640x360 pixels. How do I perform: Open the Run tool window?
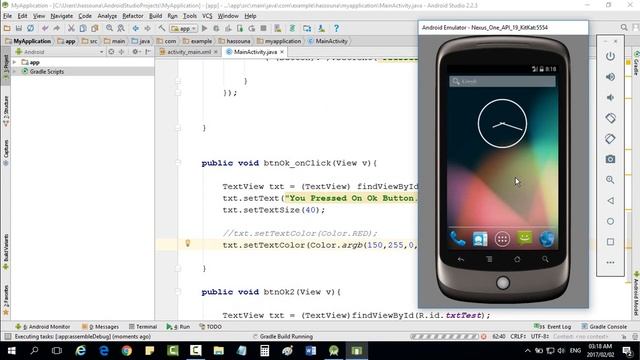(178, 327)
